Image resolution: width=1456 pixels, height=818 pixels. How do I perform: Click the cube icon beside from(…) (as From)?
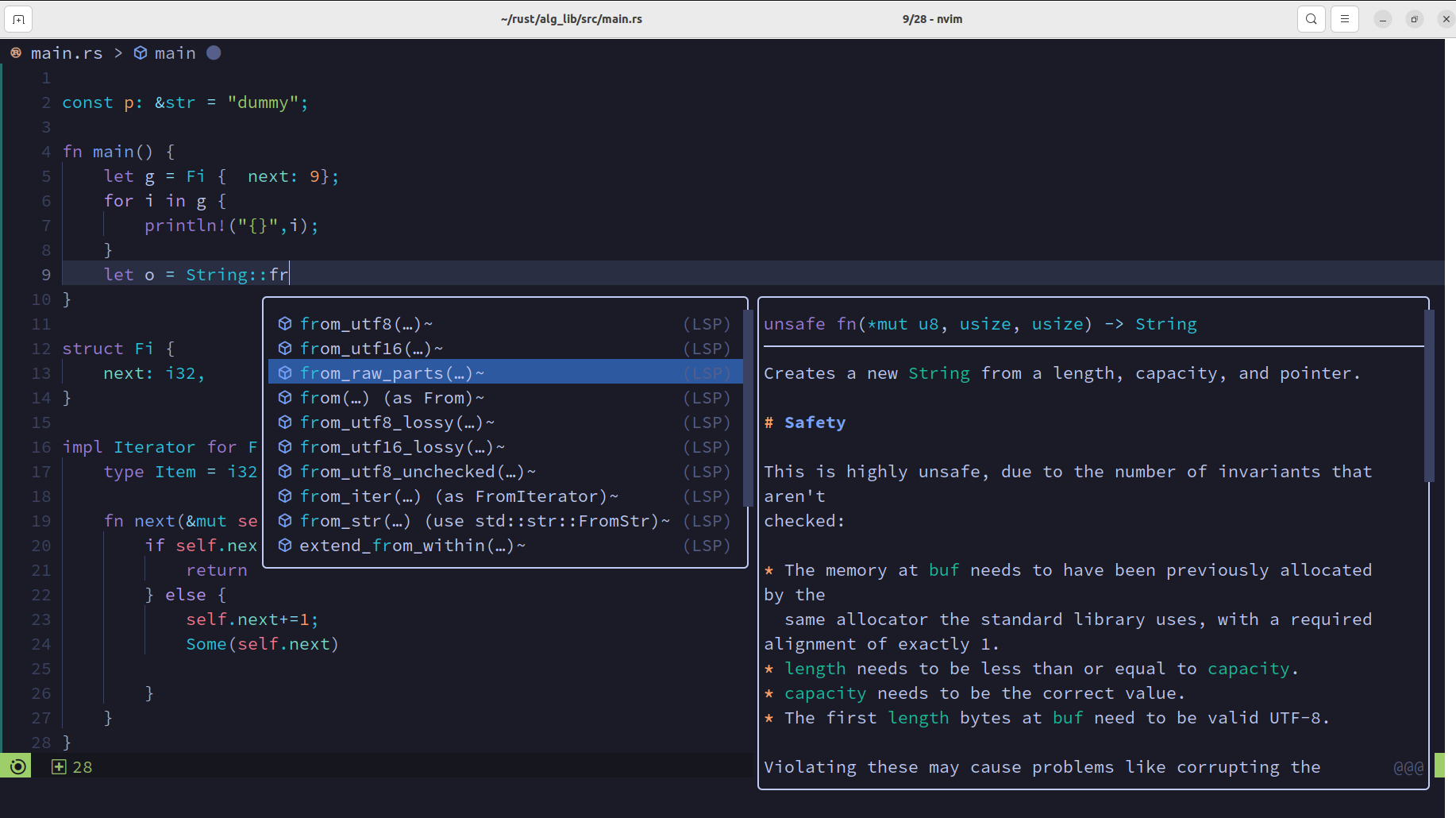285,397
